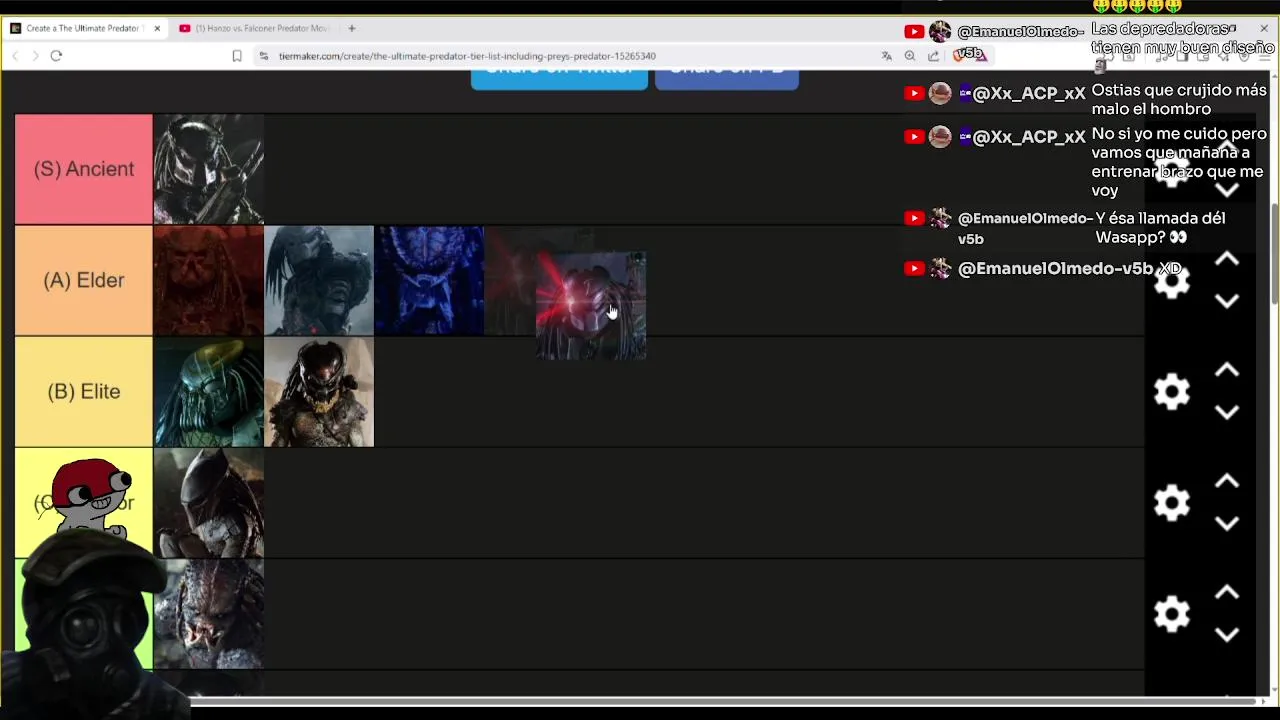The width and height of the screenshot is (1280, 720).
Task: Go back using the browser back arrow
Action: point(15,56)
